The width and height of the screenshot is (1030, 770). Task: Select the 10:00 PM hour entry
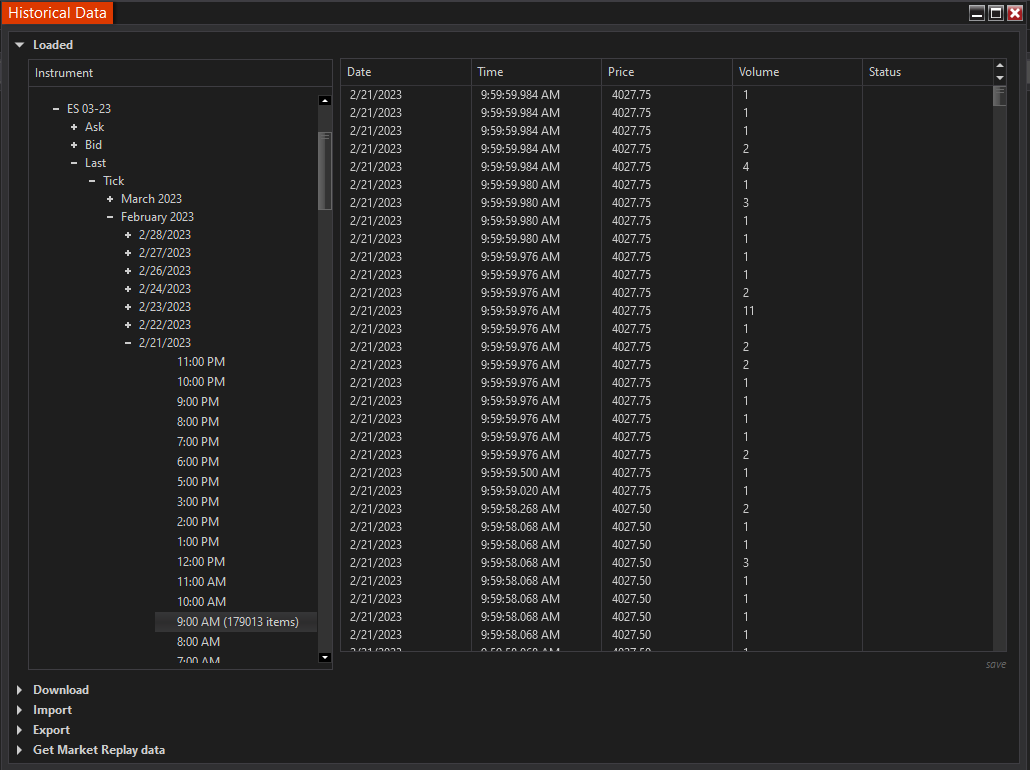pos(201,382)
